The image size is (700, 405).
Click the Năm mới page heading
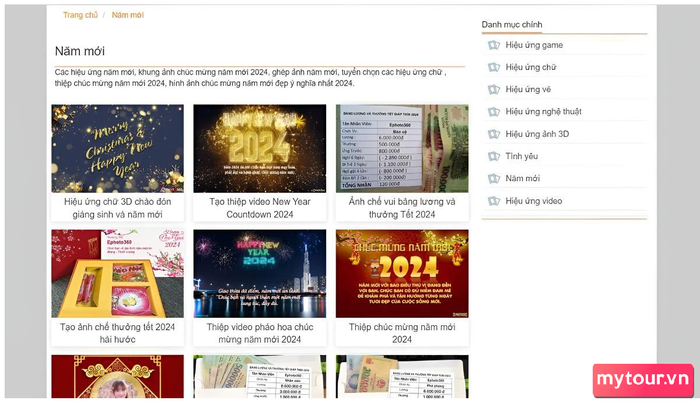pos(80,51)
